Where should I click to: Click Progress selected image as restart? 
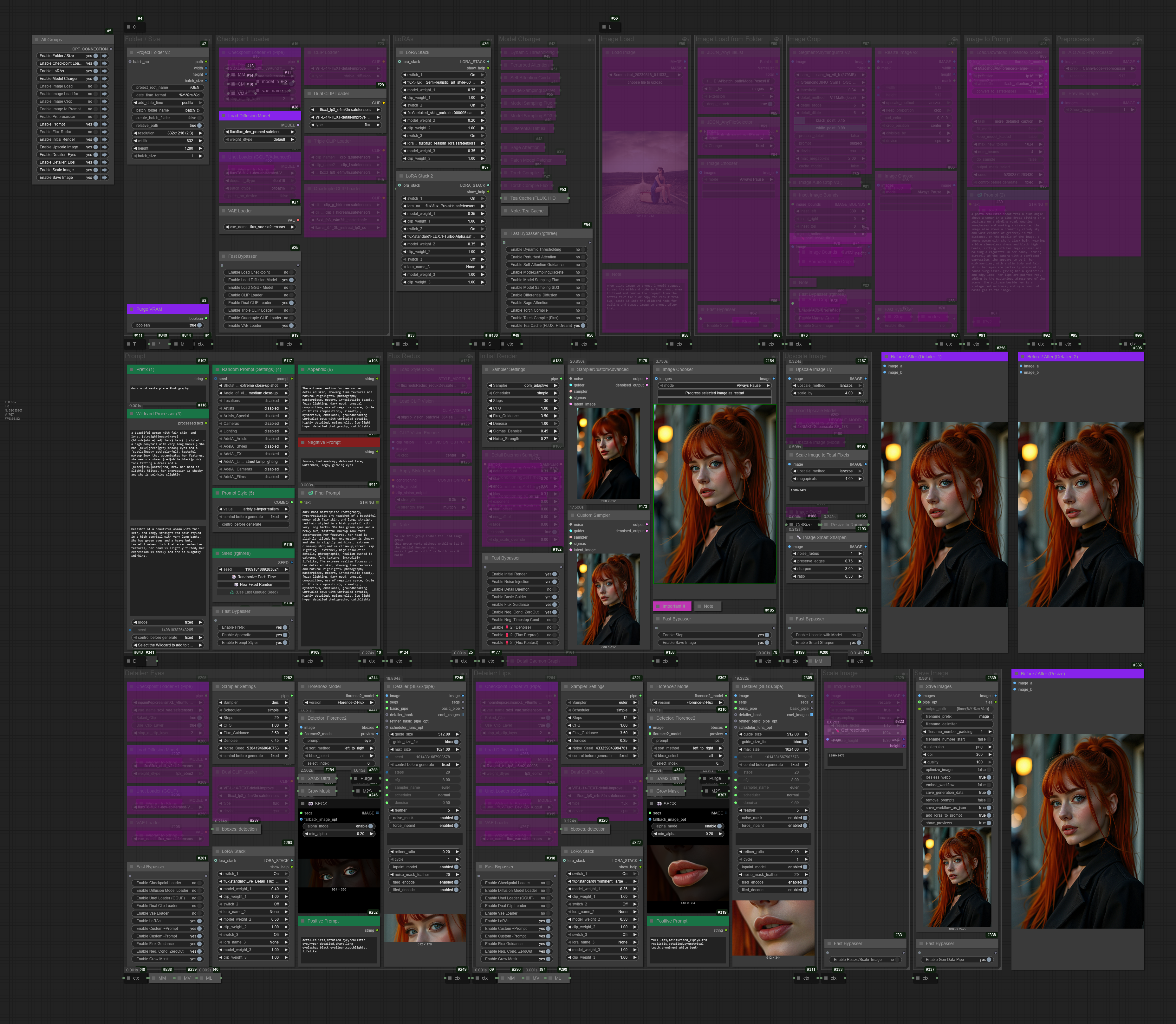click(x=714, y=393)
